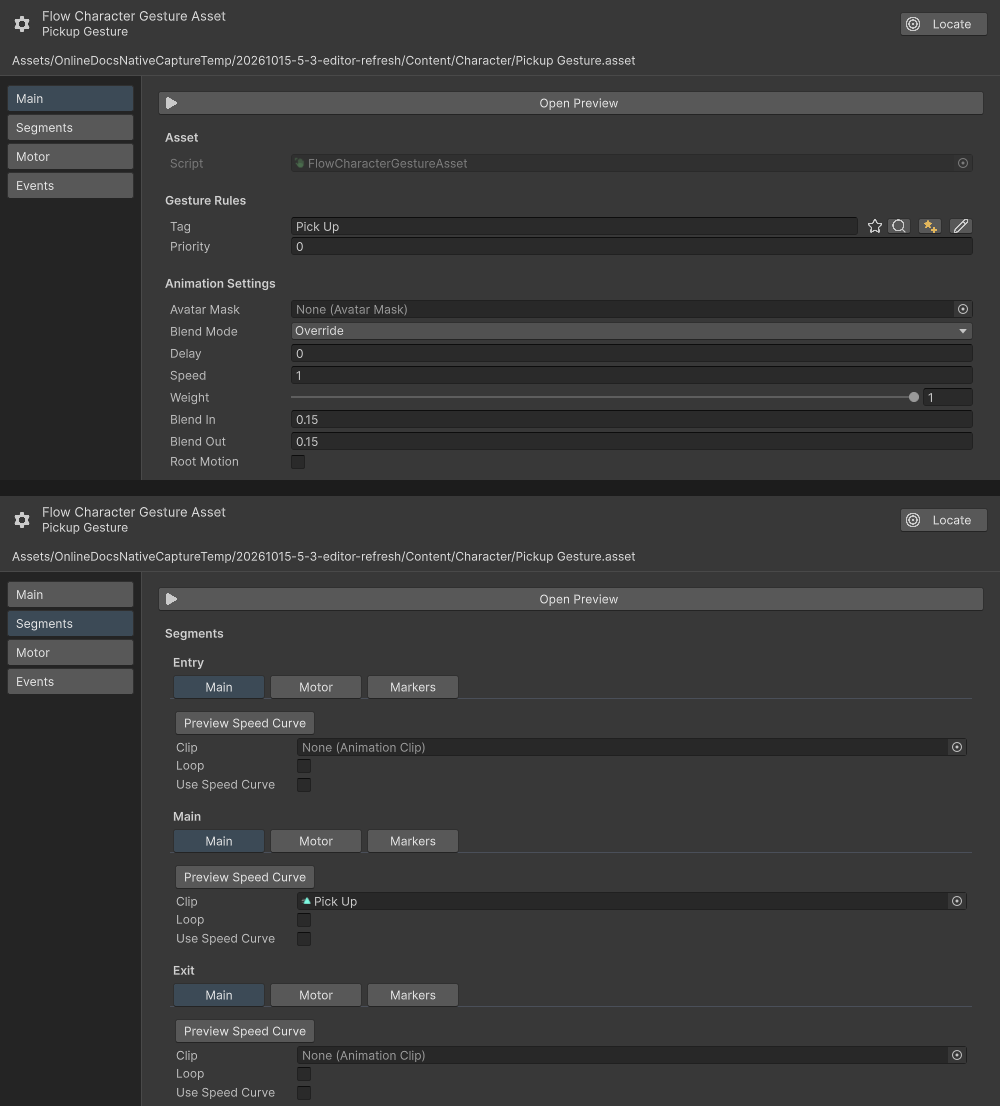Click the Blend Out value field
Image resolution: width=1000 pixels, height=1106 pixels.
632,441
